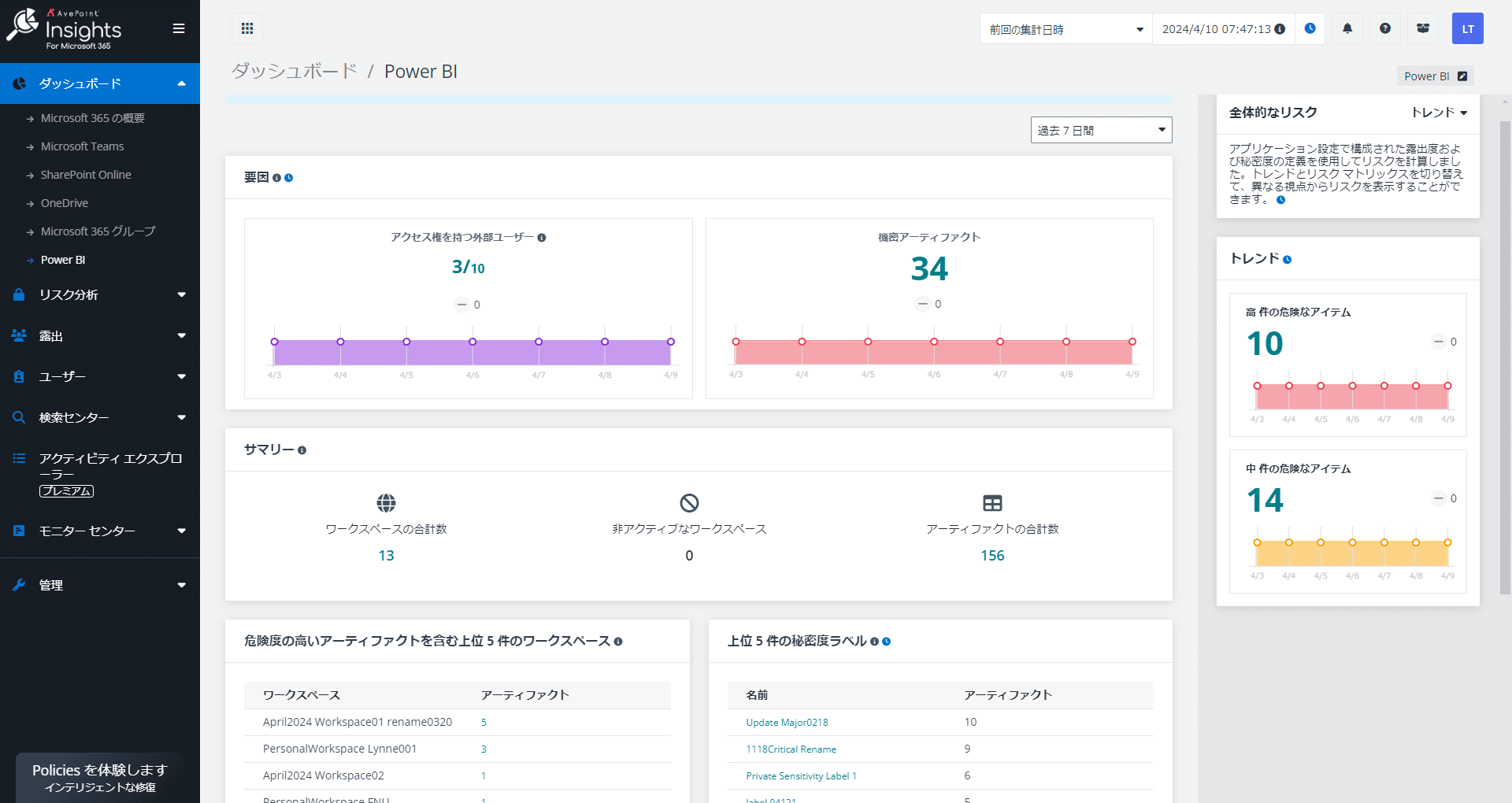Open Private Sensitivity Label 1 link

coord(801,776)
